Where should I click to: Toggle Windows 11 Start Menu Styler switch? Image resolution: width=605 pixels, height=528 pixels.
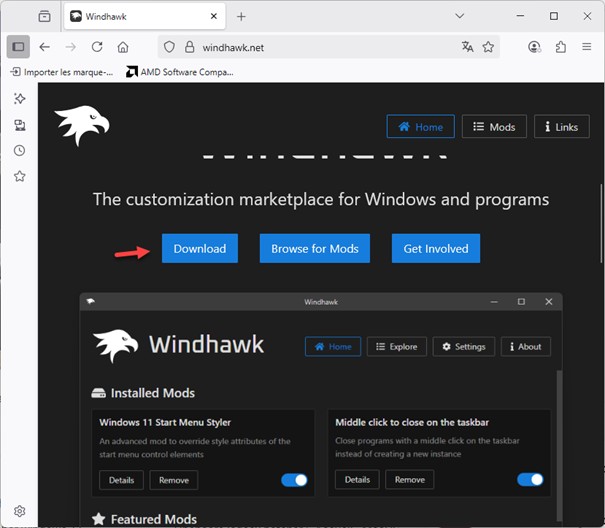(294, 480)
